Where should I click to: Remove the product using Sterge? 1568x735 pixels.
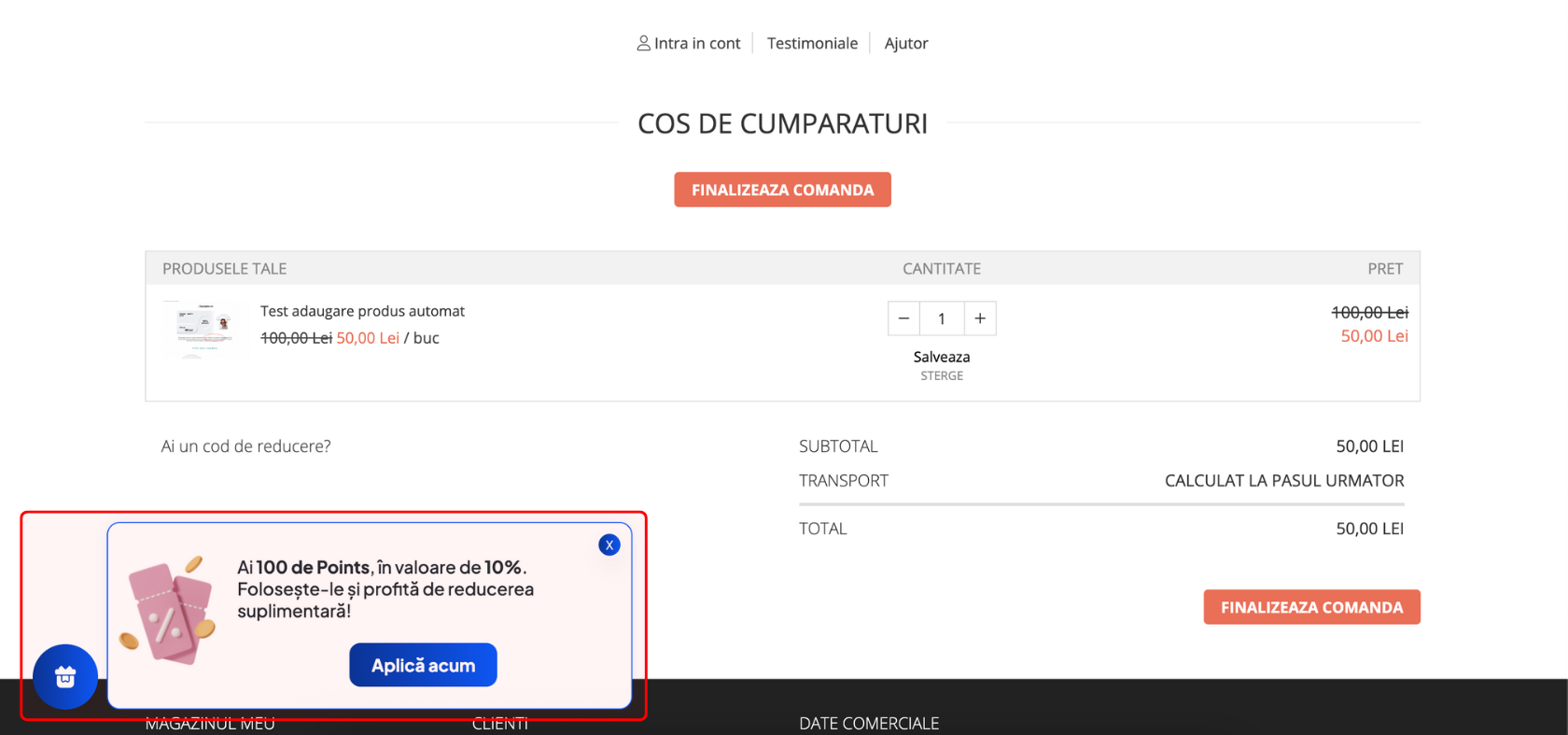(941, 375)
